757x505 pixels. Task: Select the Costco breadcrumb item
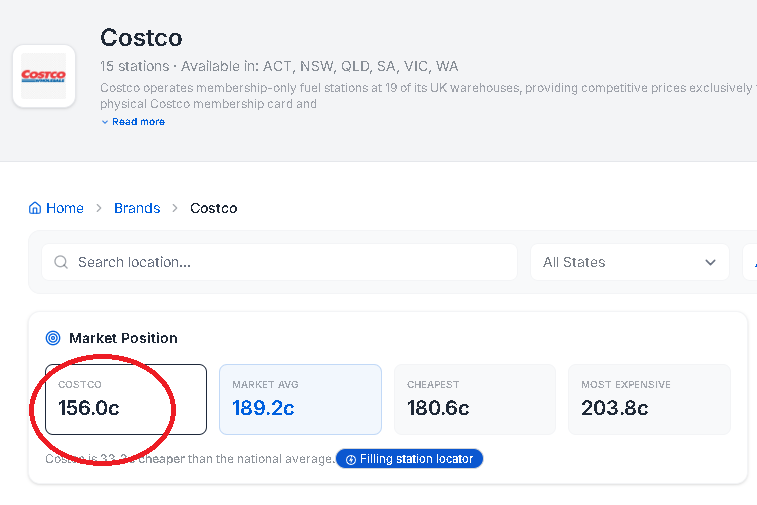[213, 208]
